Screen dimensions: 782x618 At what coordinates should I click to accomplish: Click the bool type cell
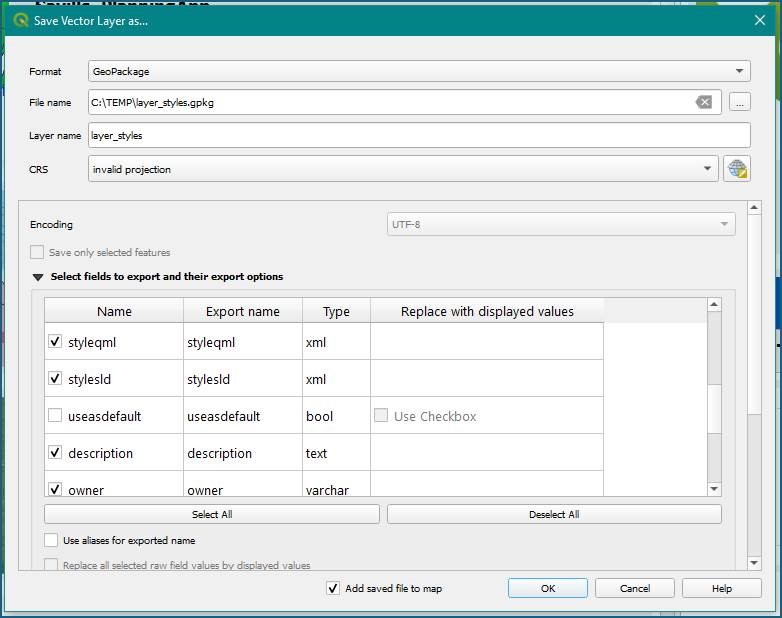(336, 415)
